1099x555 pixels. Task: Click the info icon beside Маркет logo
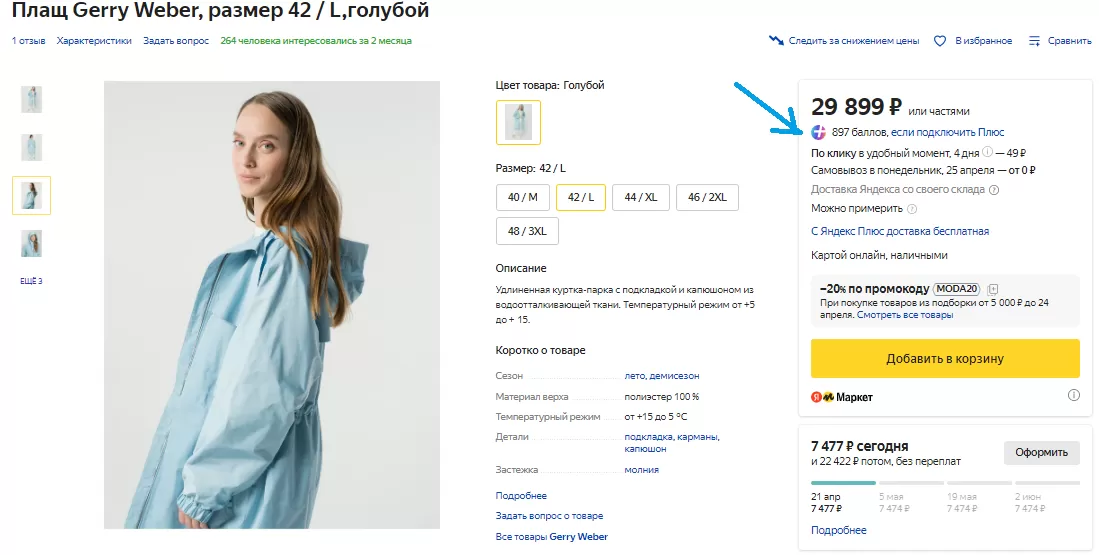(x=1074, y=396)
